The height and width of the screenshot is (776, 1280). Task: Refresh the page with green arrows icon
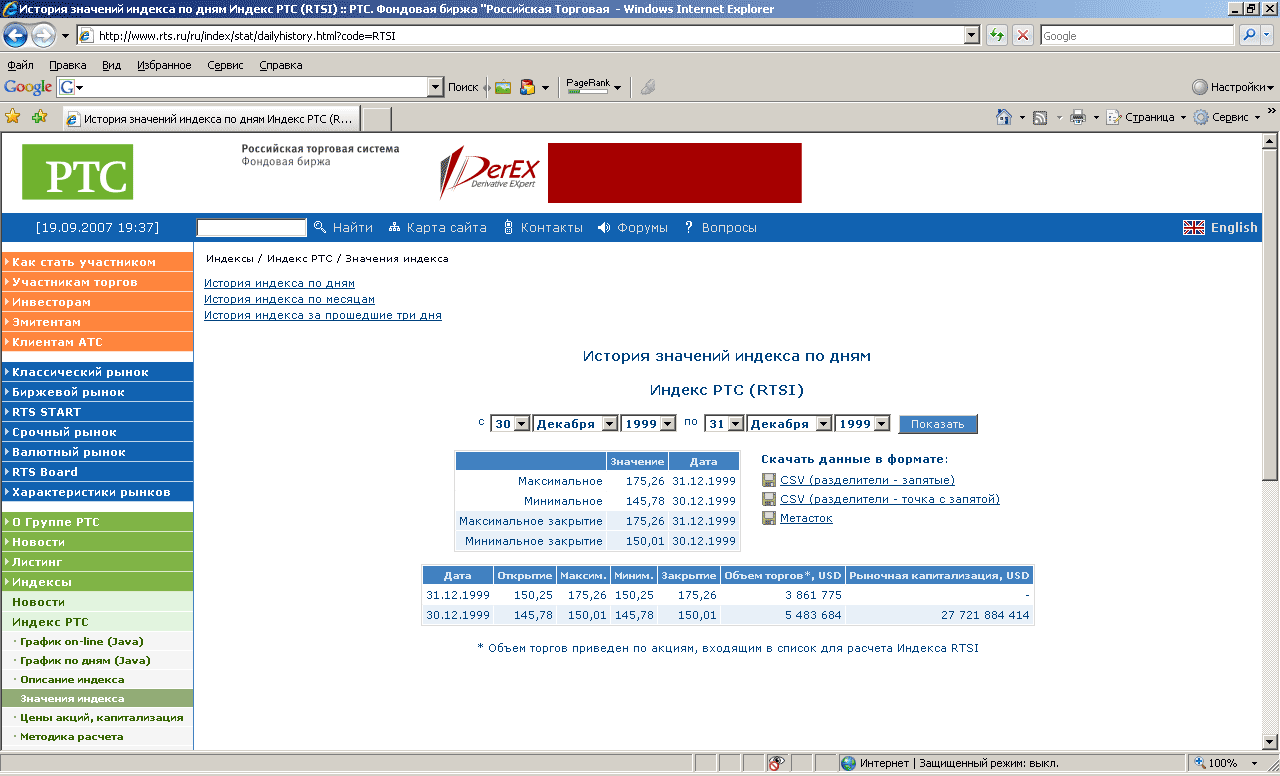point(997,35)
